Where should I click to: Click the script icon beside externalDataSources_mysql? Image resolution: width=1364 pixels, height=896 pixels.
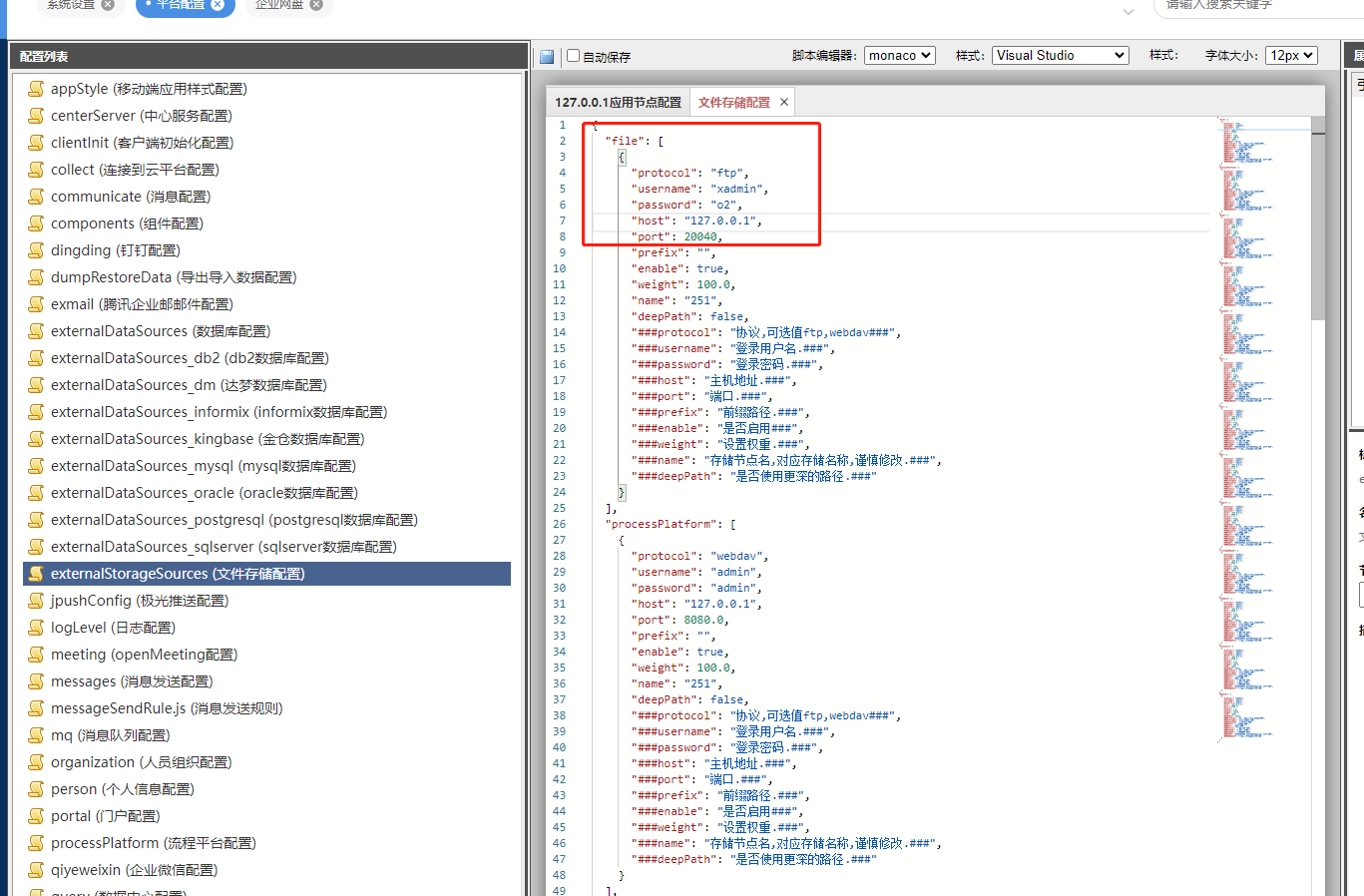coord(36,466)
